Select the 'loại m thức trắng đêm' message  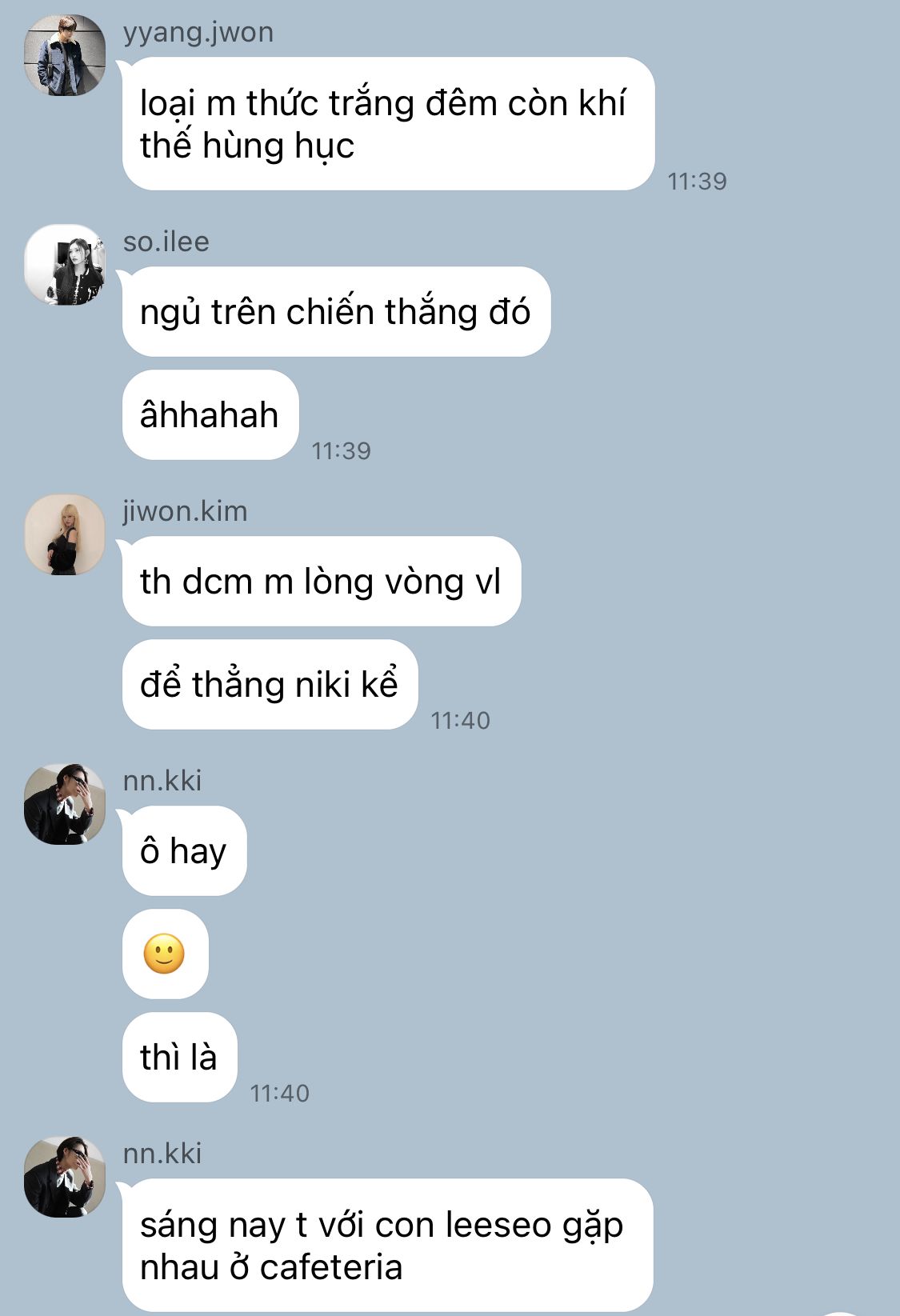pyautogui.click(x=389, y=124)
